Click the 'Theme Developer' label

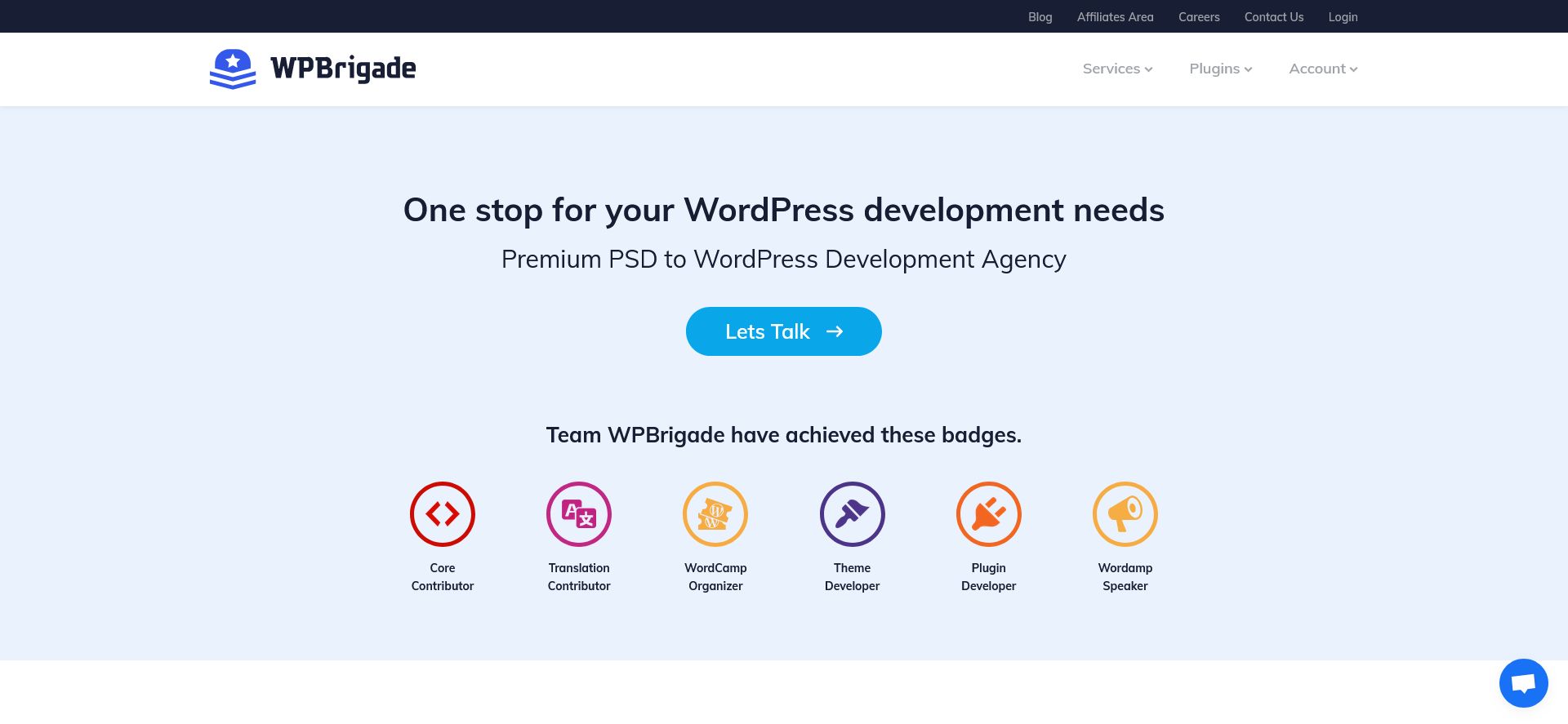click(x=853, y=577)
